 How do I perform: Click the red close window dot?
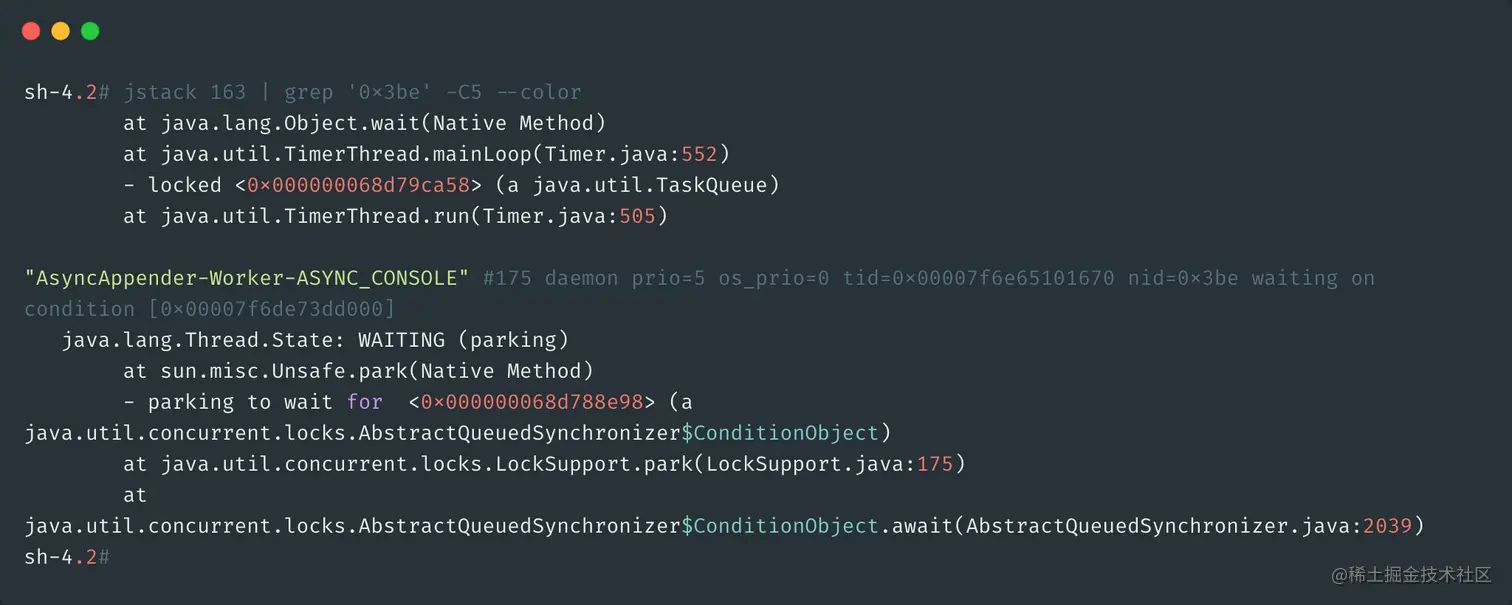click(x=31, y=31)
